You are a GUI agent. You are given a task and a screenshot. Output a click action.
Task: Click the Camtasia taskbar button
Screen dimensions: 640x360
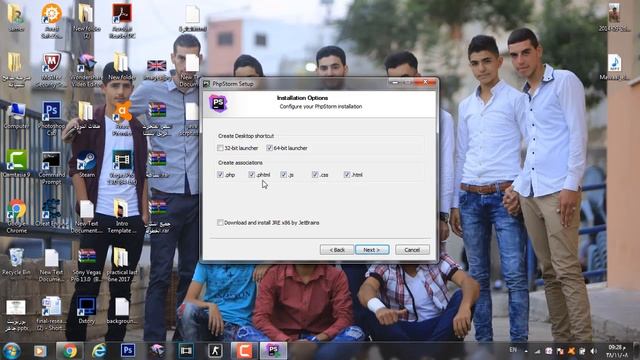tap(244, 351)
